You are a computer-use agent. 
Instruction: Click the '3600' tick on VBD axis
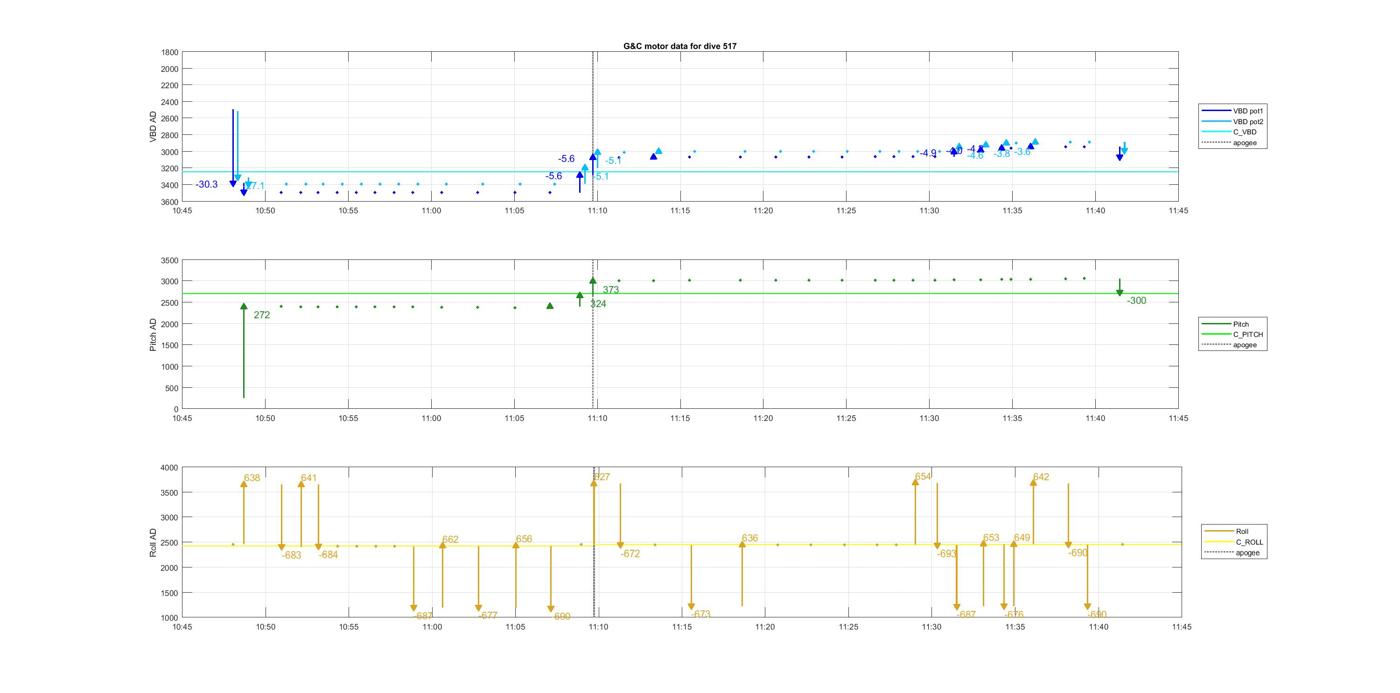pos(170,202)
